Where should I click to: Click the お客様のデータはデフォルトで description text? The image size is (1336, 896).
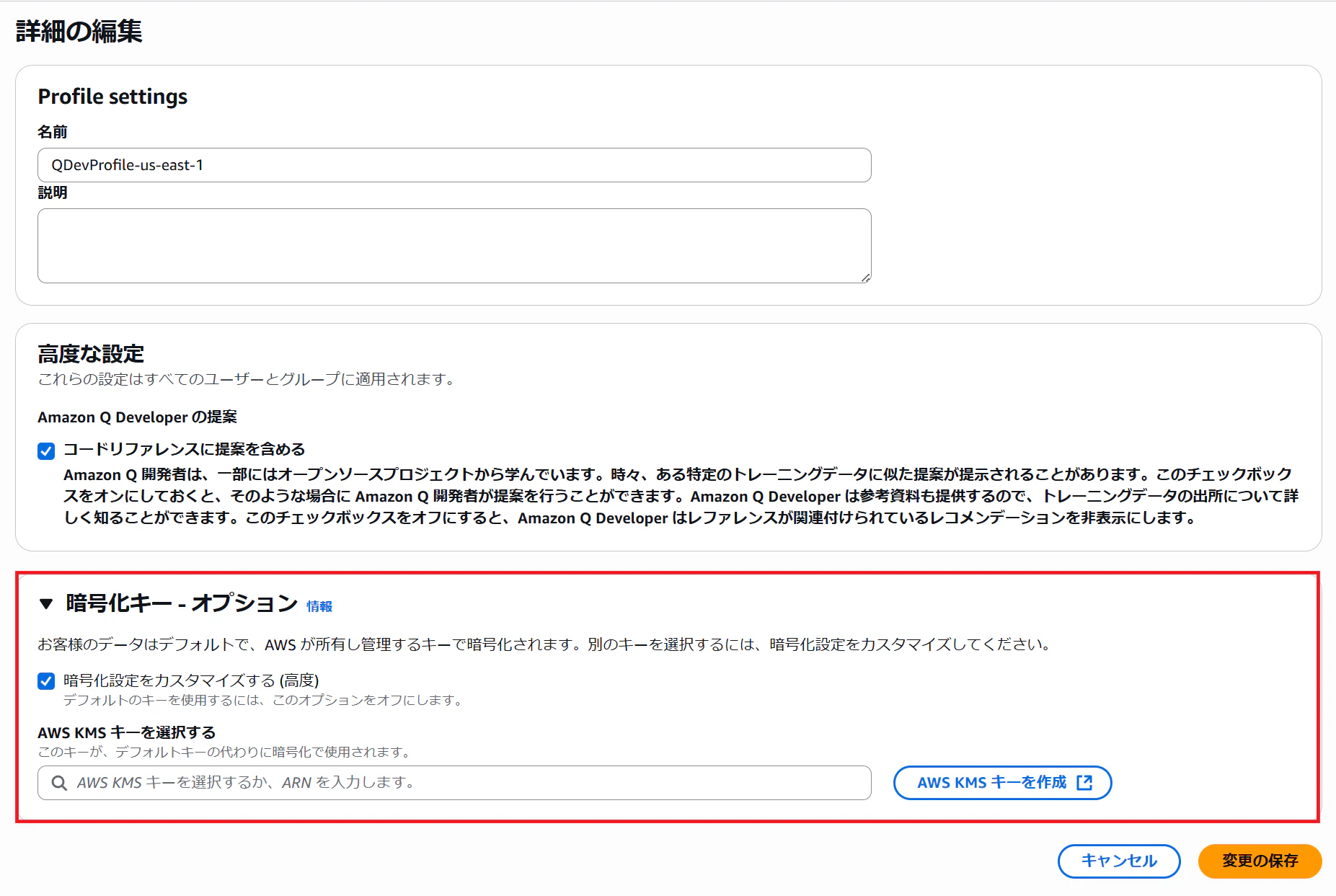coord(545,644)
